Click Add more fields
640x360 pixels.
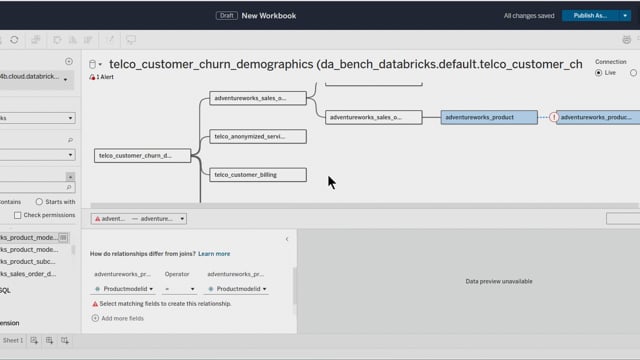[118, 318]
